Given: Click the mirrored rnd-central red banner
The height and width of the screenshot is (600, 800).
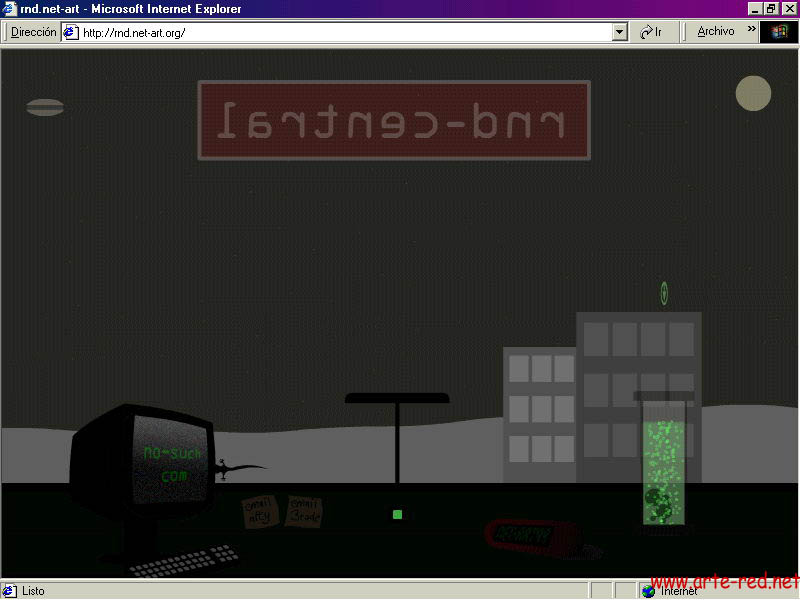Looking at the screenshot, I should pos(394,121).
